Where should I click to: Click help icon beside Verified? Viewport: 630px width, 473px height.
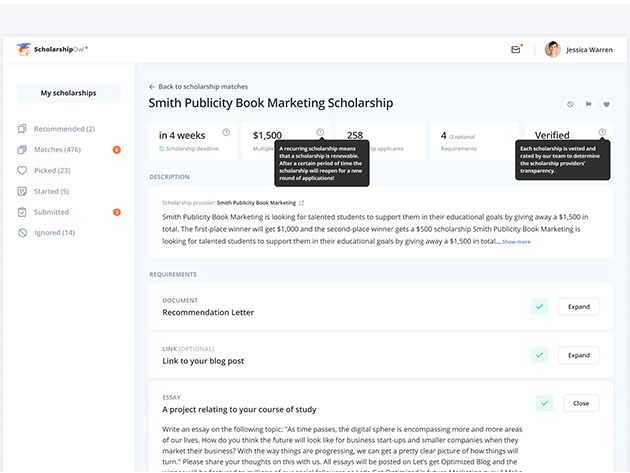(x=602, y=132)
